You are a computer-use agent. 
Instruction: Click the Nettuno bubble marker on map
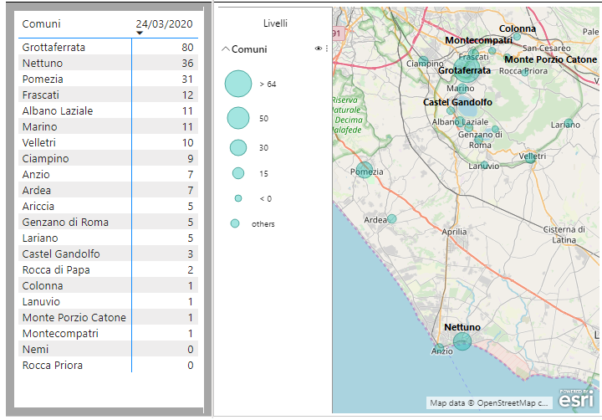click(462, 341)
